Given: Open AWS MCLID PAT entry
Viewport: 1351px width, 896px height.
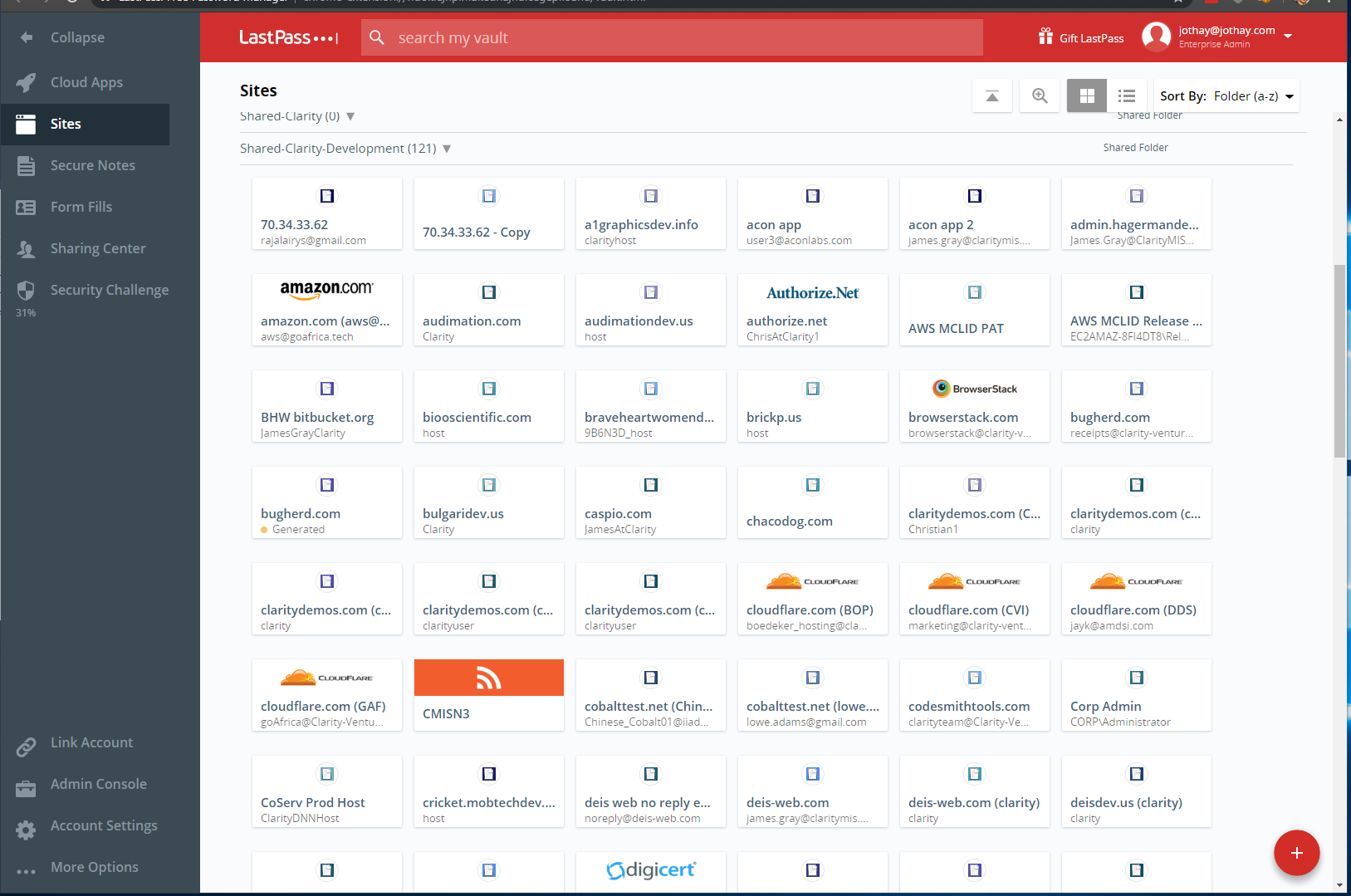Looking at the screenshot, I should tap(975, 310).
